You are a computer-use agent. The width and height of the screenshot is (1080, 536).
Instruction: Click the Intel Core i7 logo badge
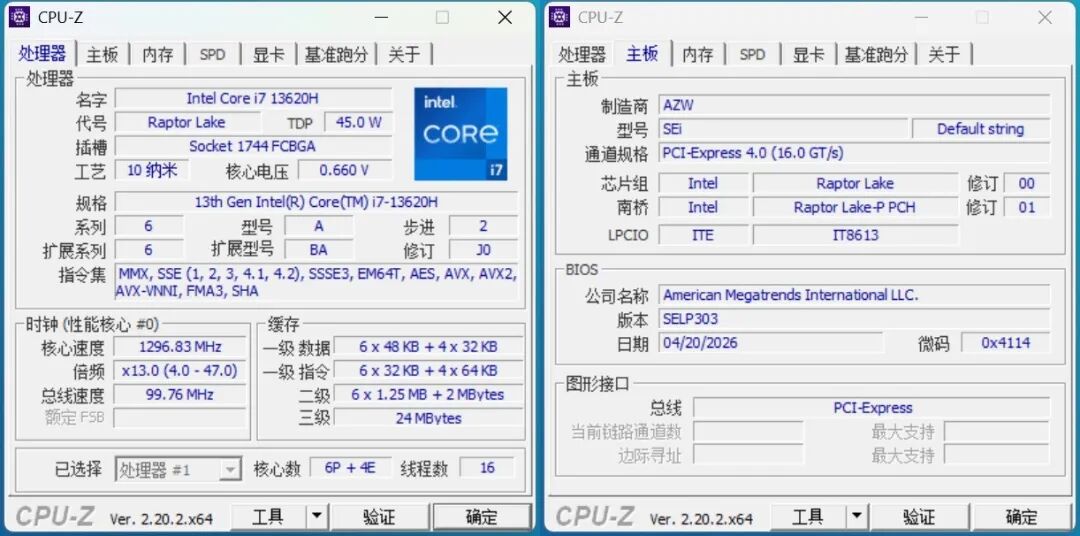point(461,134)
